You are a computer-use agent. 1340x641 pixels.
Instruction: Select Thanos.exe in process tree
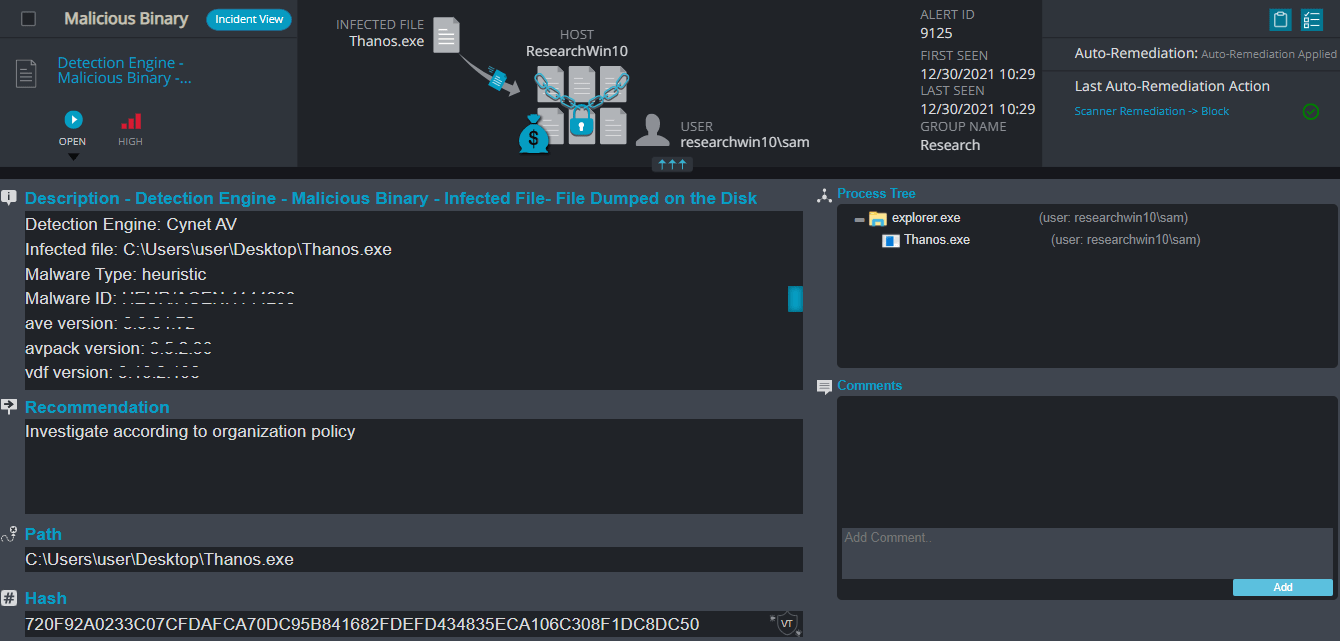point(937,240)
